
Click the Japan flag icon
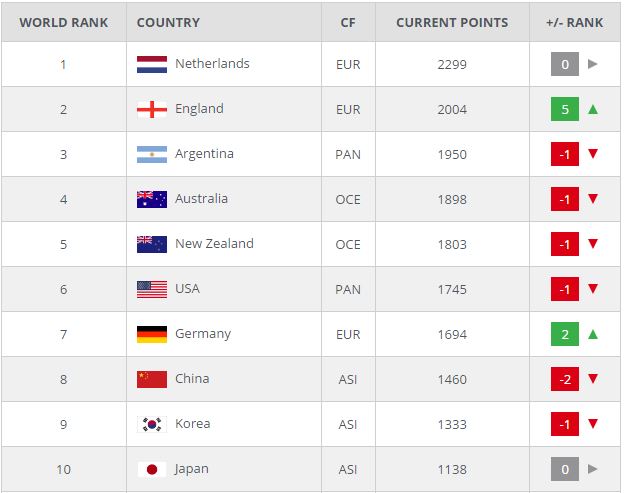pos(152,469)
